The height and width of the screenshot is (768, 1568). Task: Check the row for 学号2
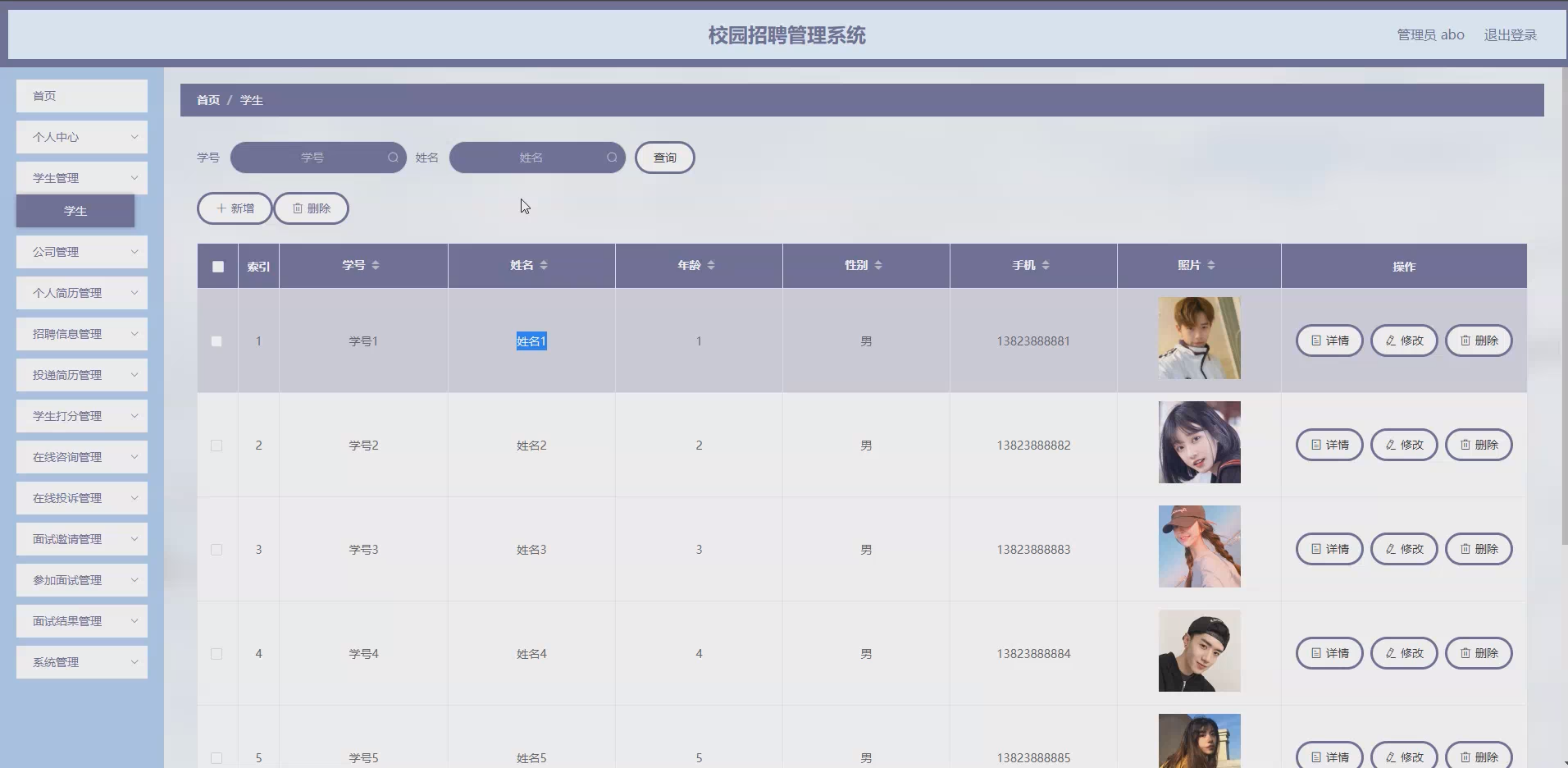coord(217,446)
